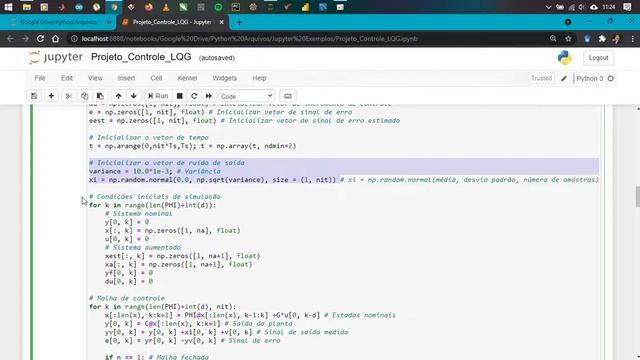The width and height of the screenshot is (640, 360).
Task: Cut selected cells with the scissors icon
Action: [x=69, y=96]
